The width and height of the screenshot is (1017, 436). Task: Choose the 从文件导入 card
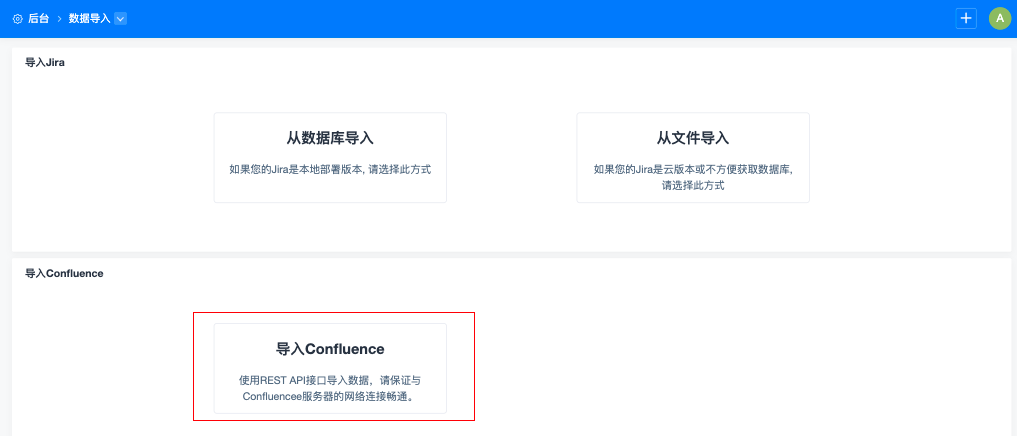coord(693,157)
